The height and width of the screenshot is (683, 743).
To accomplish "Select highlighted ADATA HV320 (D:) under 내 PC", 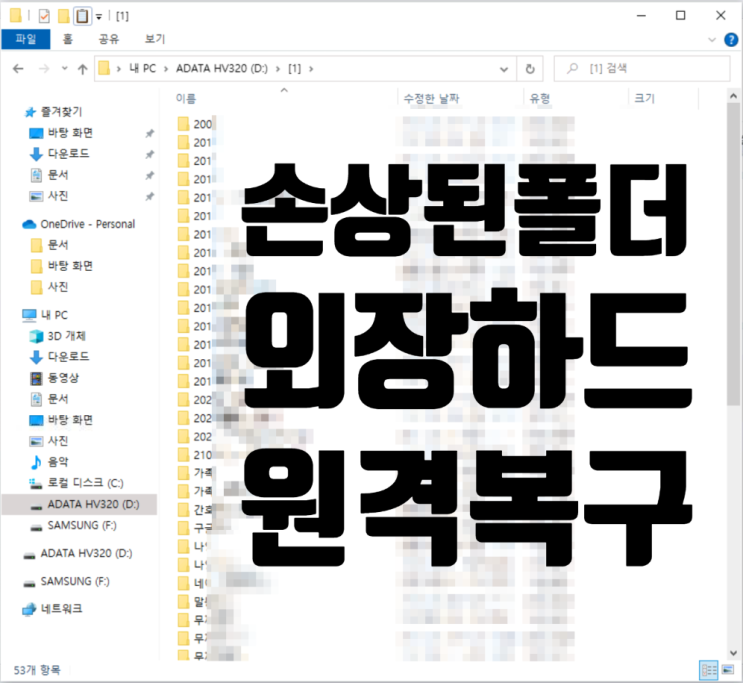I will click(x=79, y=504).
